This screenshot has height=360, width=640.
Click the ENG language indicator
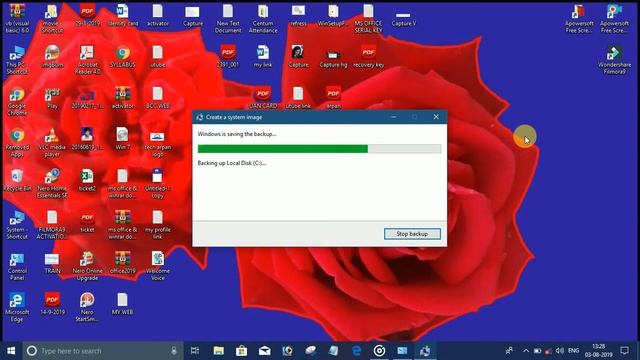tap(573, 351)
